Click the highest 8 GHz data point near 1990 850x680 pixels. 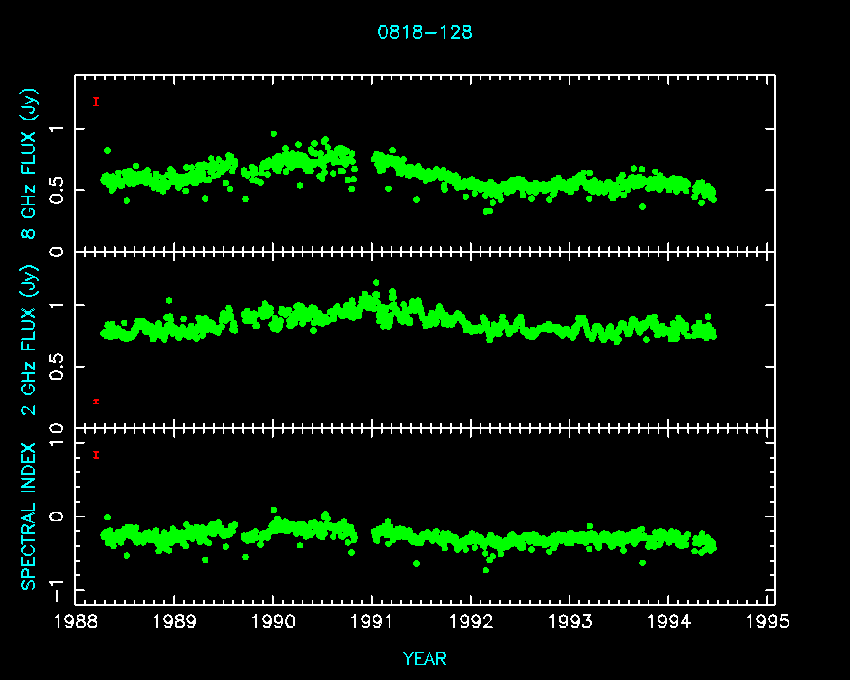point(273,134)
